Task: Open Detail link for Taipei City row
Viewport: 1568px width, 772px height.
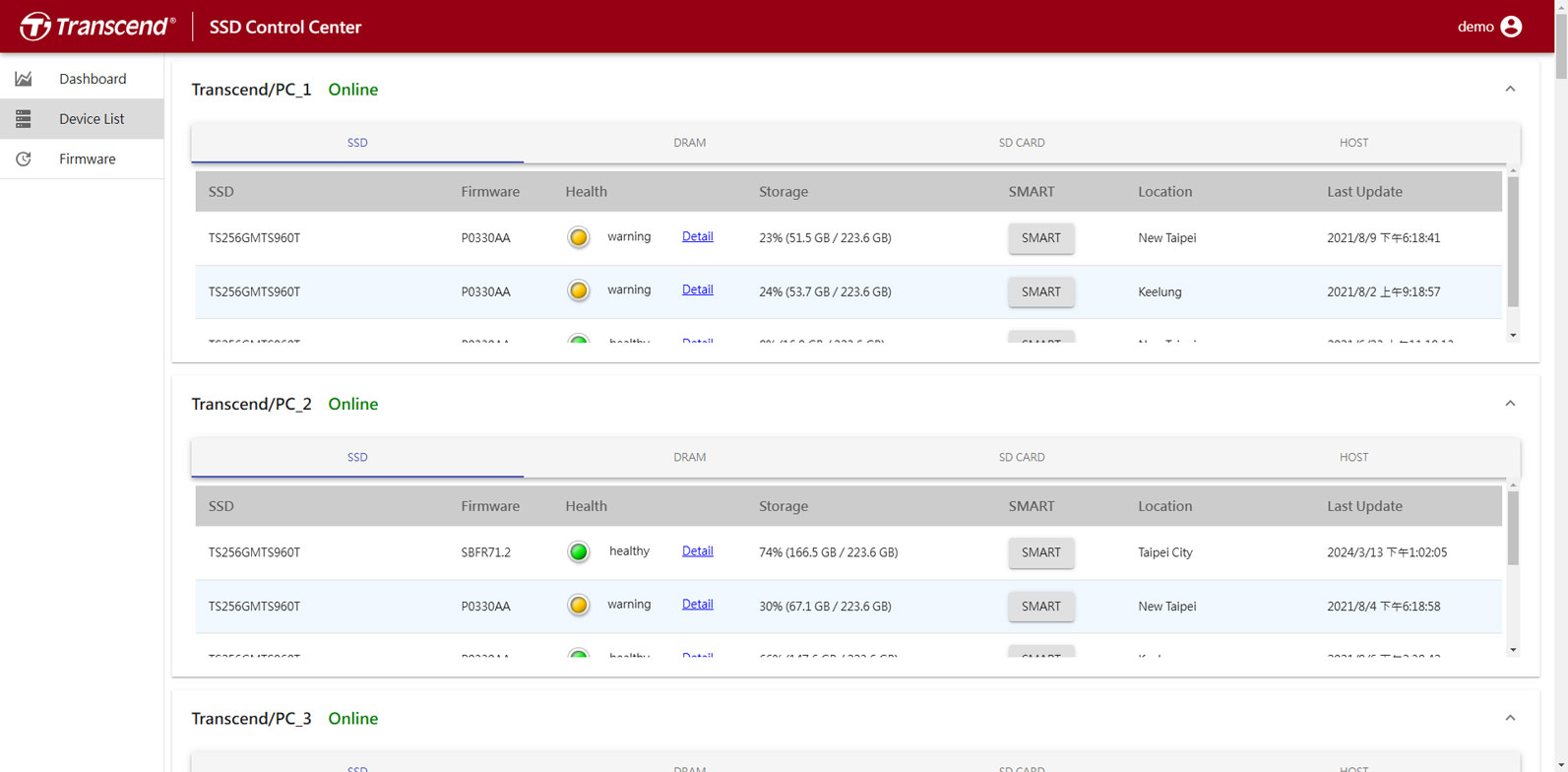Action: click(x=697, y=550)
